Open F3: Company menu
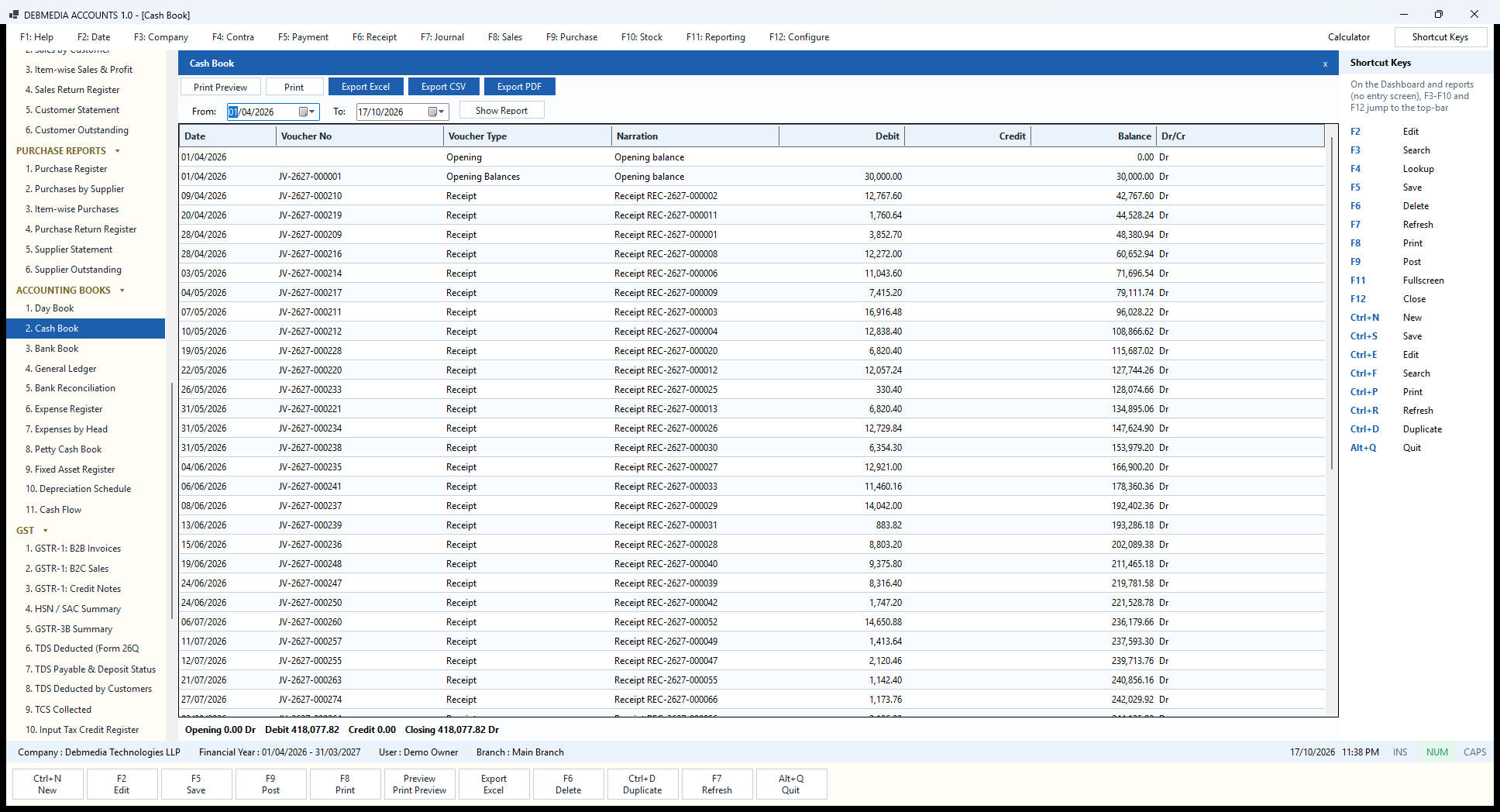1500x812 pixels. [x=161, y=37]
